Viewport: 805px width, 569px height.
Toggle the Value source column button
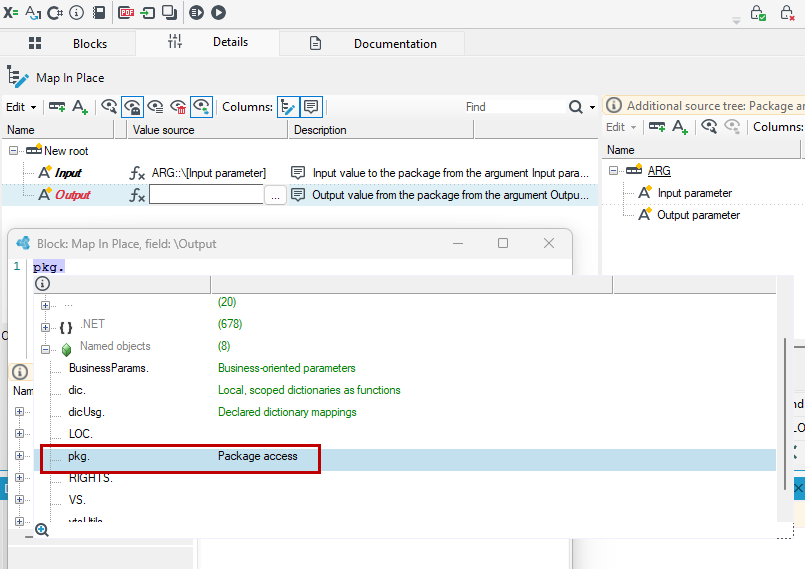pos(288,107)
